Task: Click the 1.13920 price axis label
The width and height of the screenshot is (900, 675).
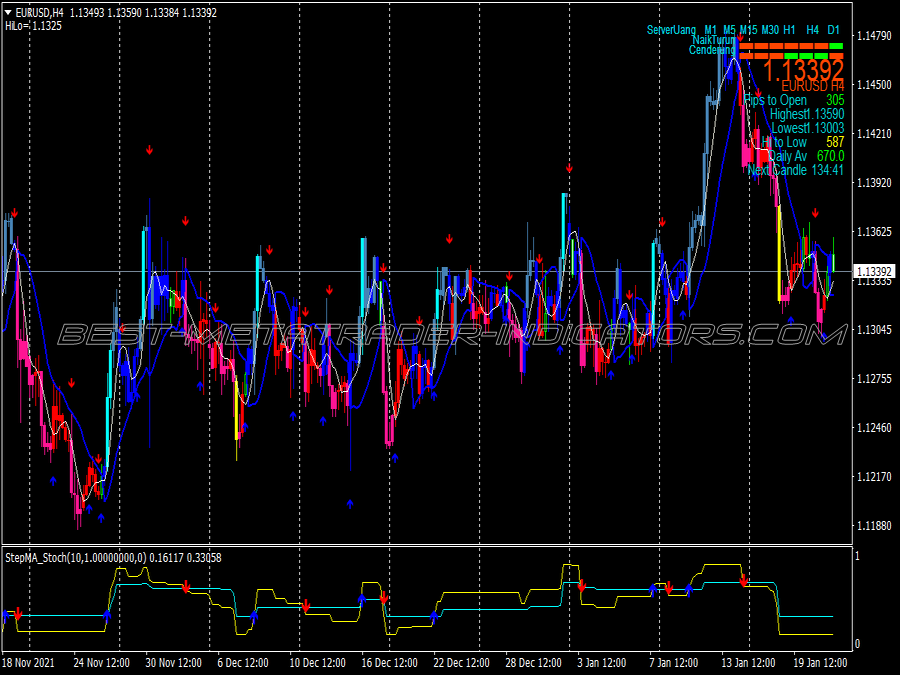Action: [874, 183]
